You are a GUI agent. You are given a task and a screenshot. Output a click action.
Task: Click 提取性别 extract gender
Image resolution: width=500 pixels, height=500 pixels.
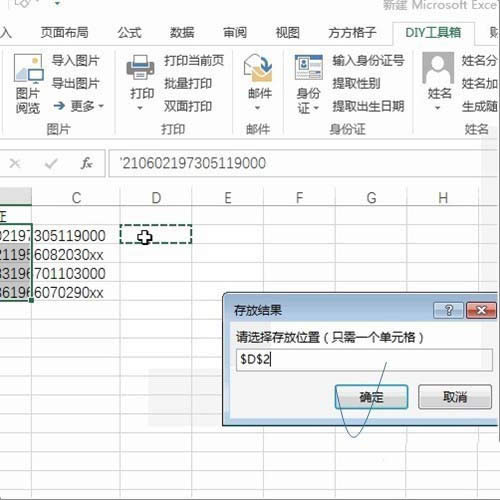tap(356, 83)
